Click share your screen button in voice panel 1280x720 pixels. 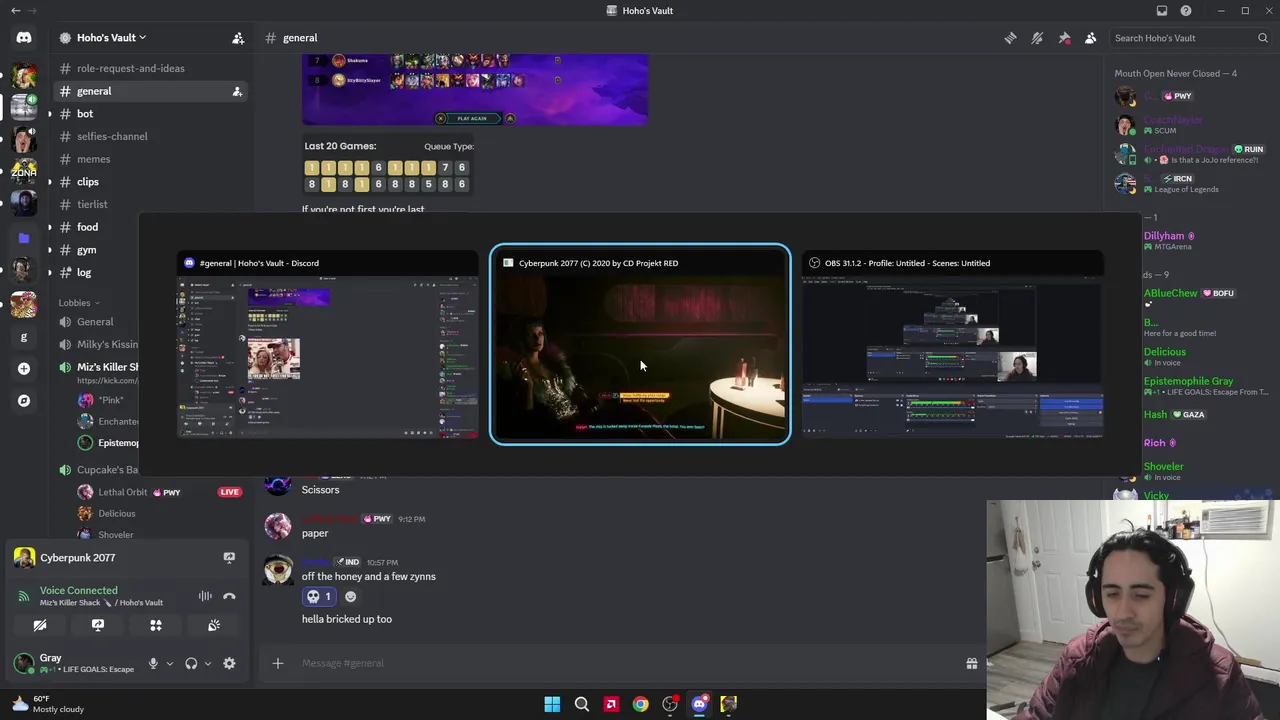pos(98,625)
